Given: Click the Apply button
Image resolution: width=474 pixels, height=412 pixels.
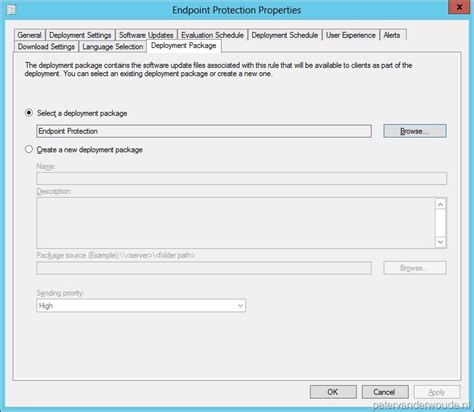Looking at the screenshot, I should [437, 392].
